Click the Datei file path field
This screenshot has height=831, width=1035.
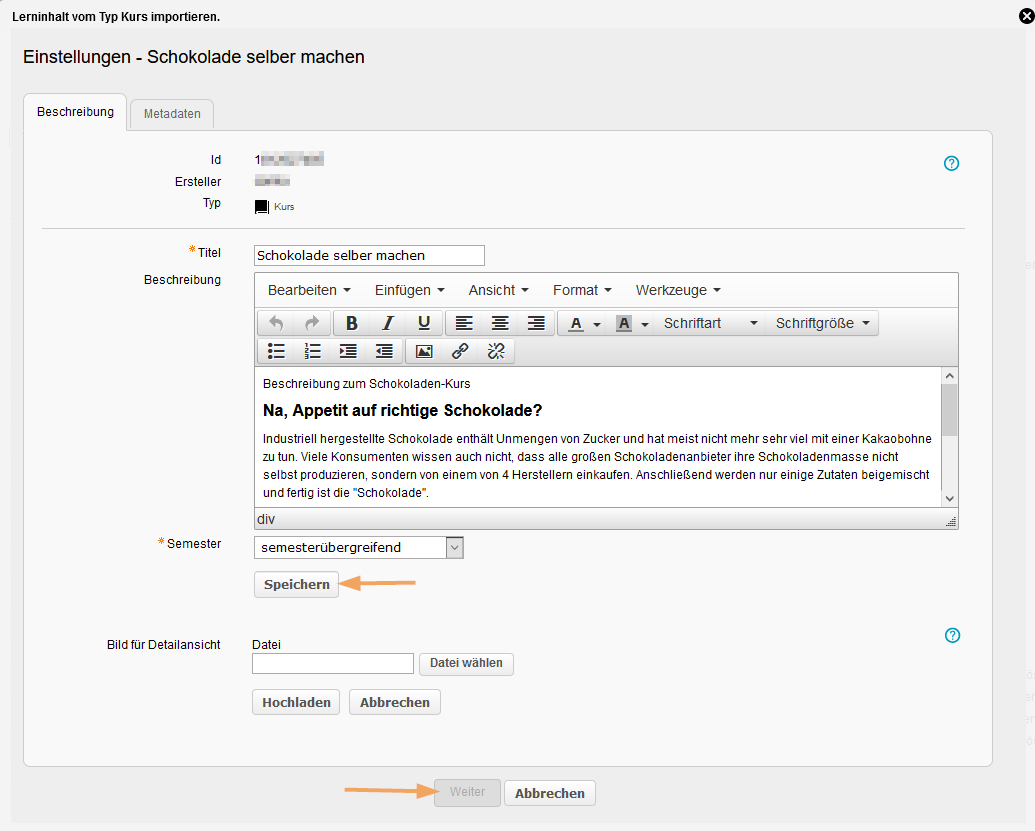click(x=333, y=663)
